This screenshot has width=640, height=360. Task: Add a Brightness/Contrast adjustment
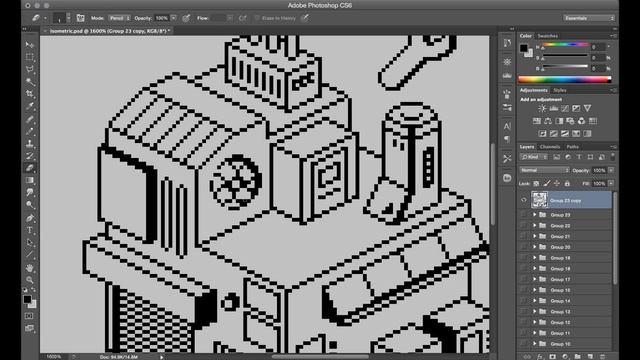tap(542, 108)
